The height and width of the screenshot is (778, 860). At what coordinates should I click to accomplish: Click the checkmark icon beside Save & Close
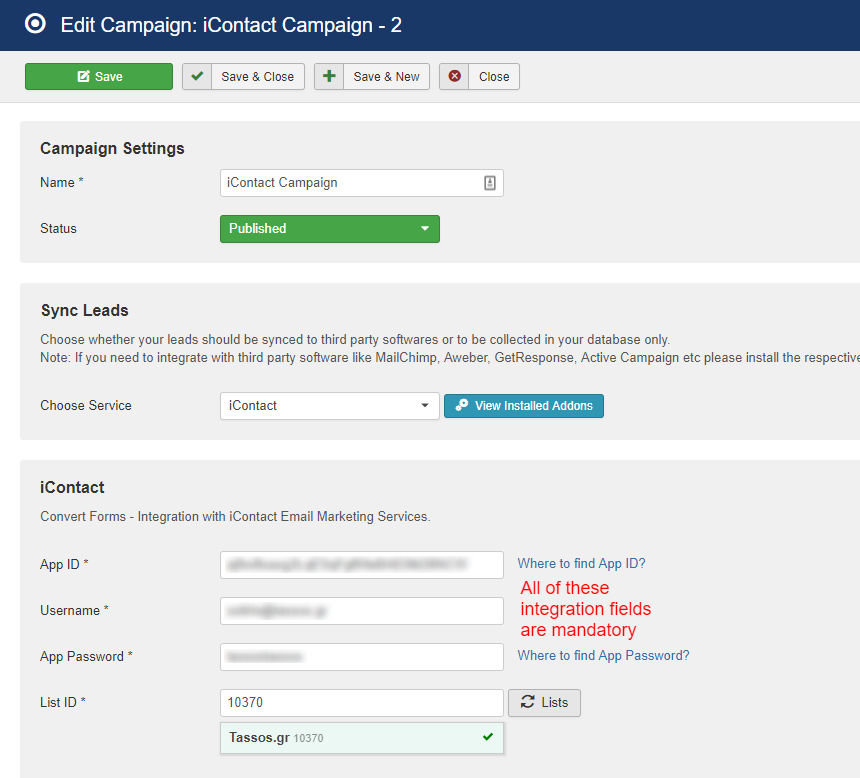[x=197, y=76]
